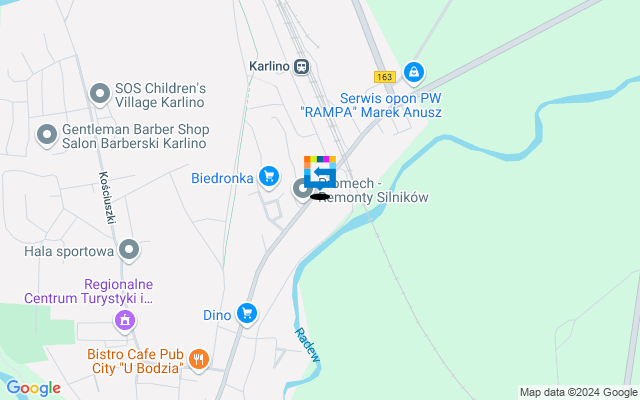The image size is (640, 400).
Task: Click the Serwis opon RAMPA shop marker
Action: (x=414, y=73)
